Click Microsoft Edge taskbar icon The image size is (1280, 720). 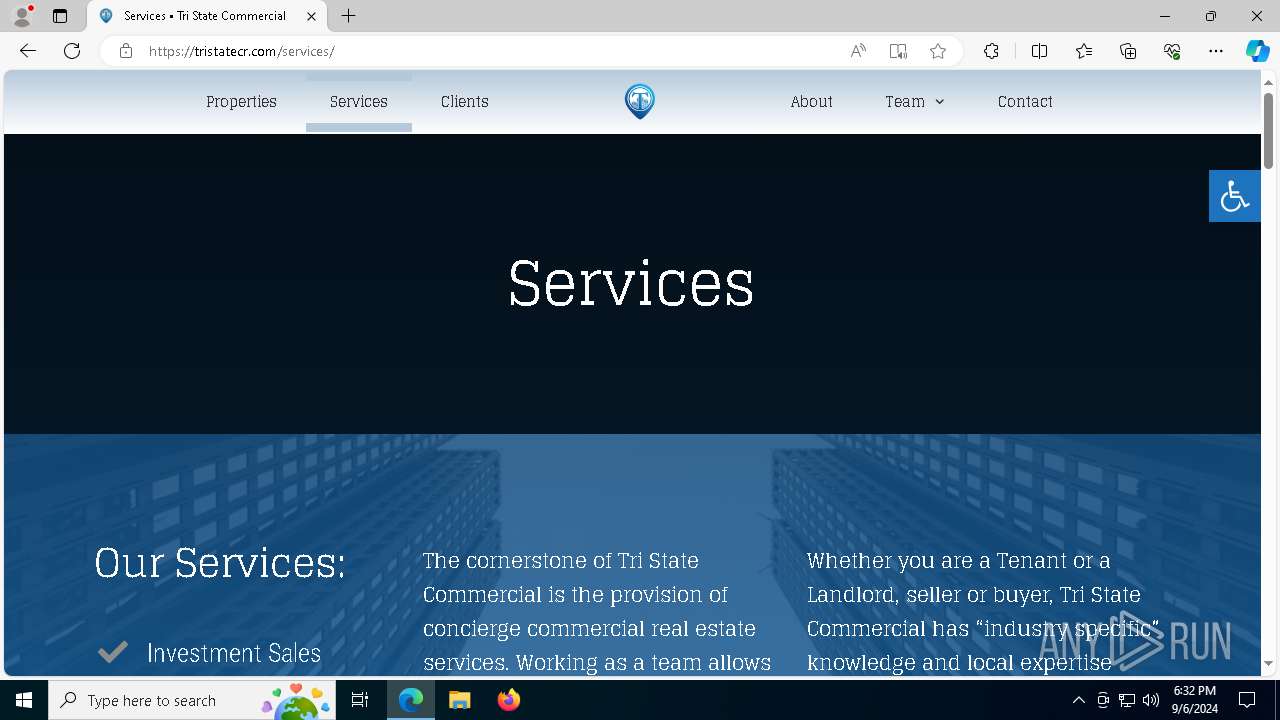point(411,700)
